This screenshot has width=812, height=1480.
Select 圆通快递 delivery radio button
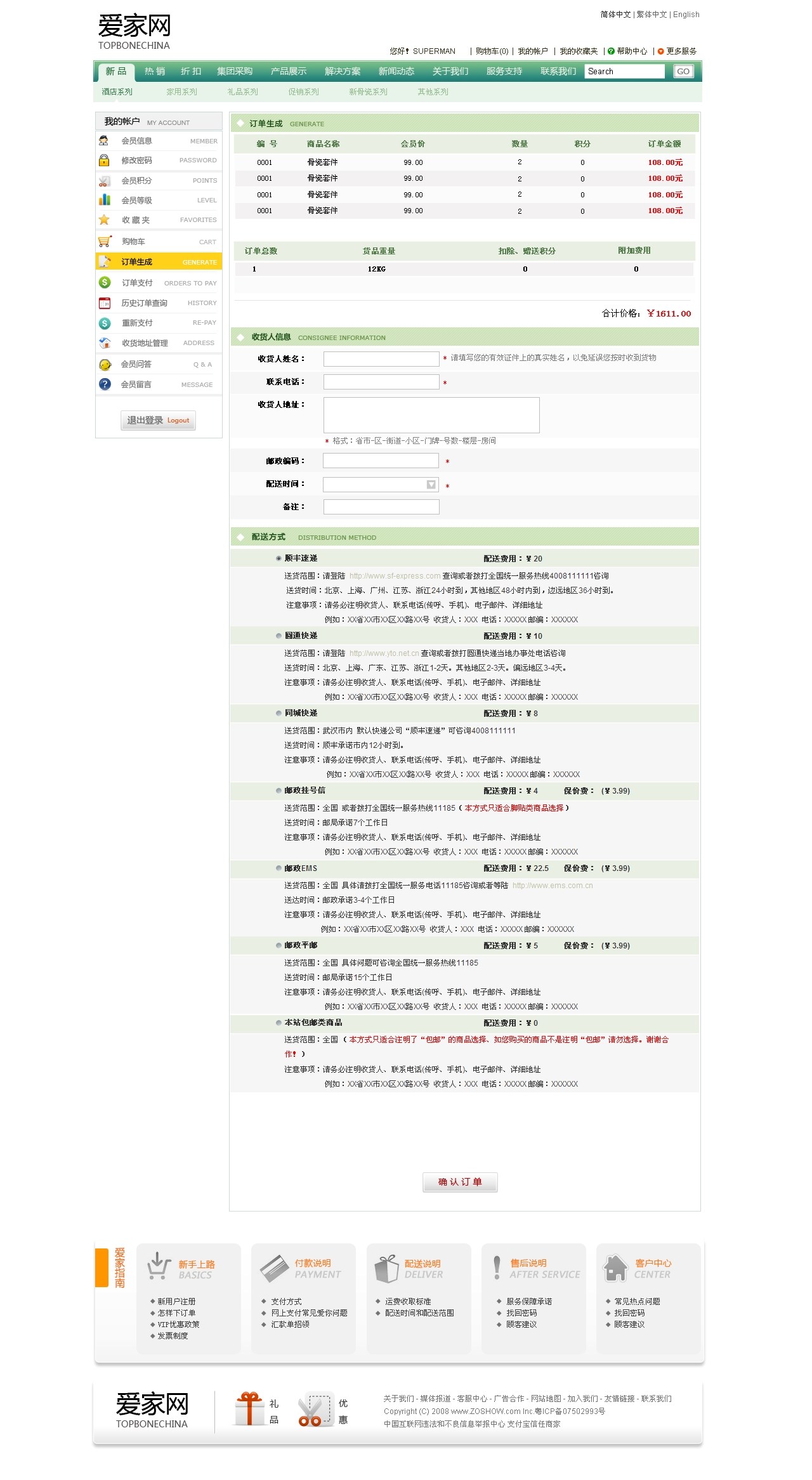pos(278,636)
